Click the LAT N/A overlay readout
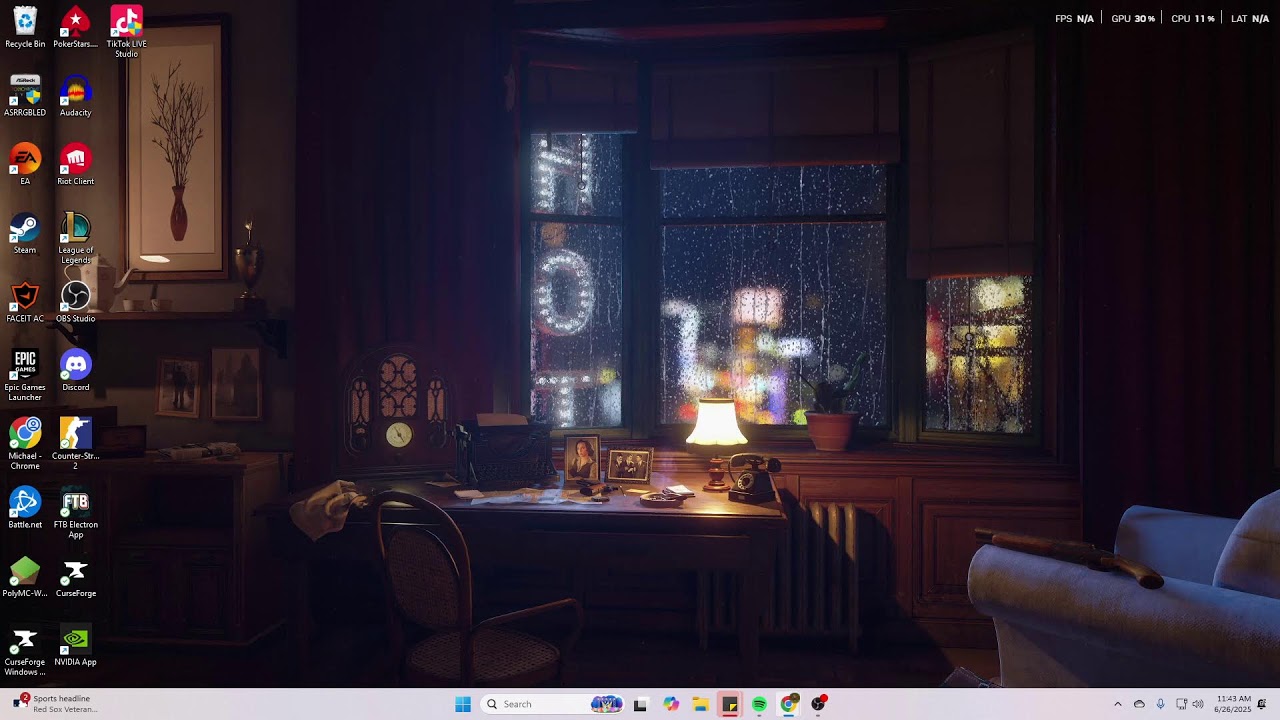 click(1250, 19)
